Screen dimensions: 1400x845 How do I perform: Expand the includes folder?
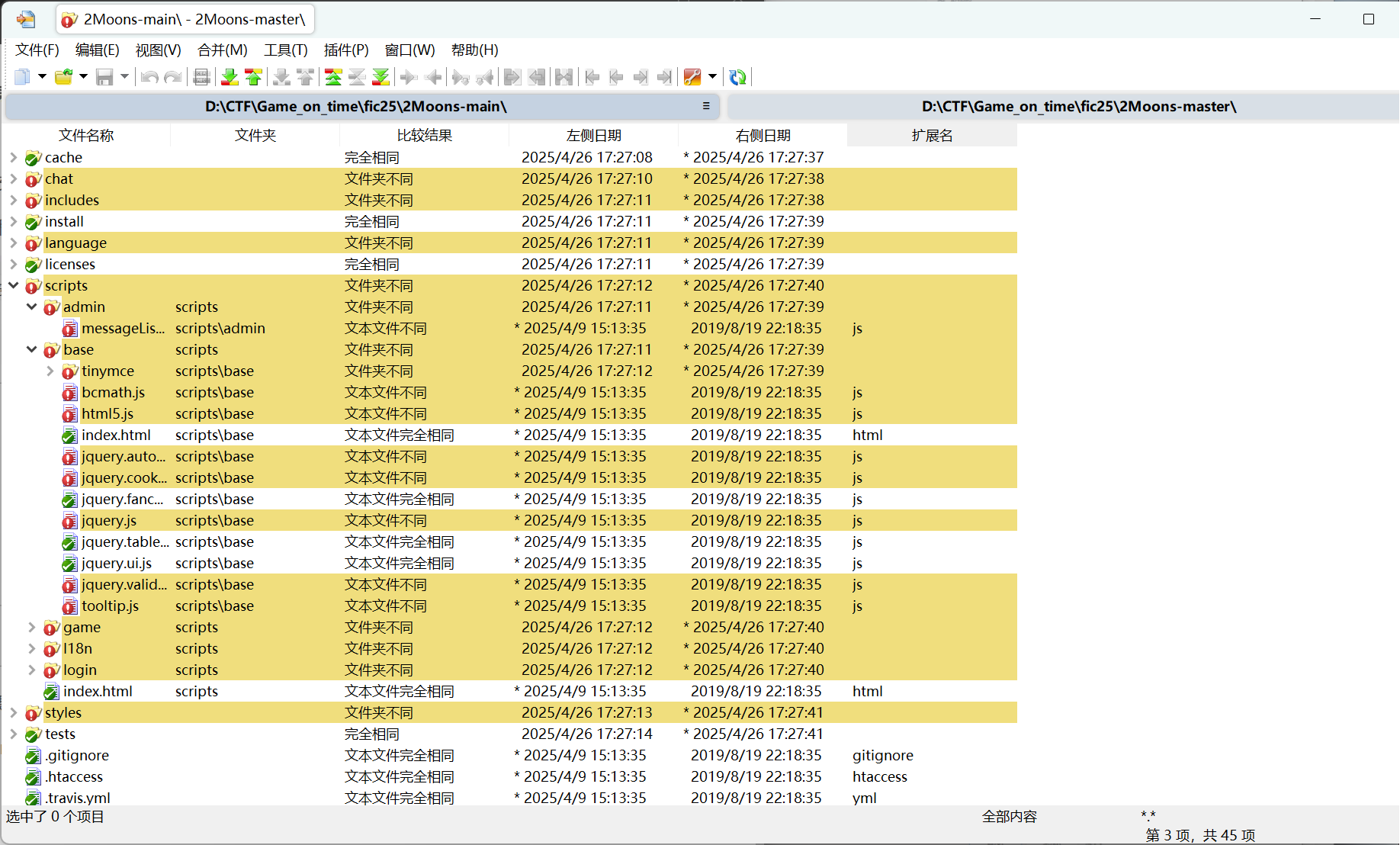point(13,200)
